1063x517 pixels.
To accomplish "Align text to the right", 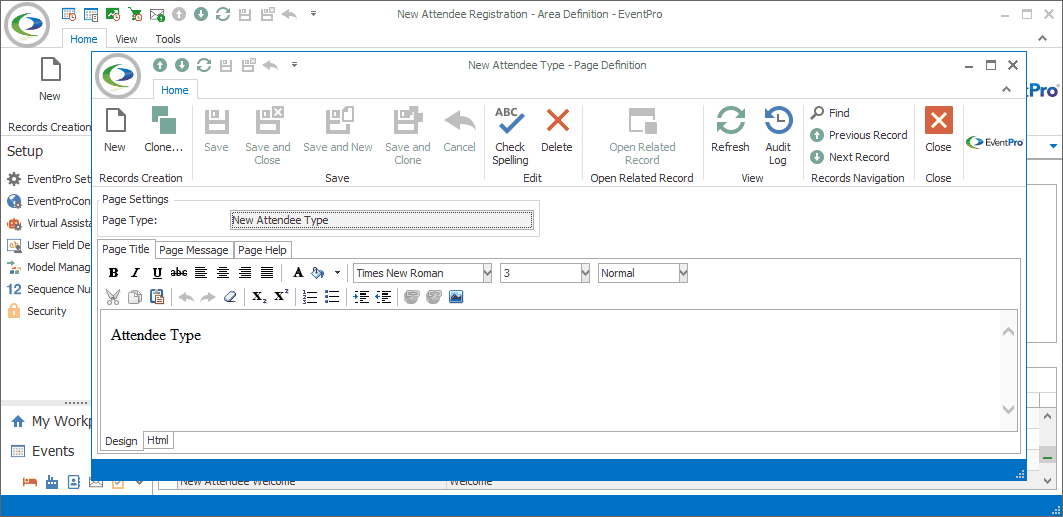I will 245,273.
